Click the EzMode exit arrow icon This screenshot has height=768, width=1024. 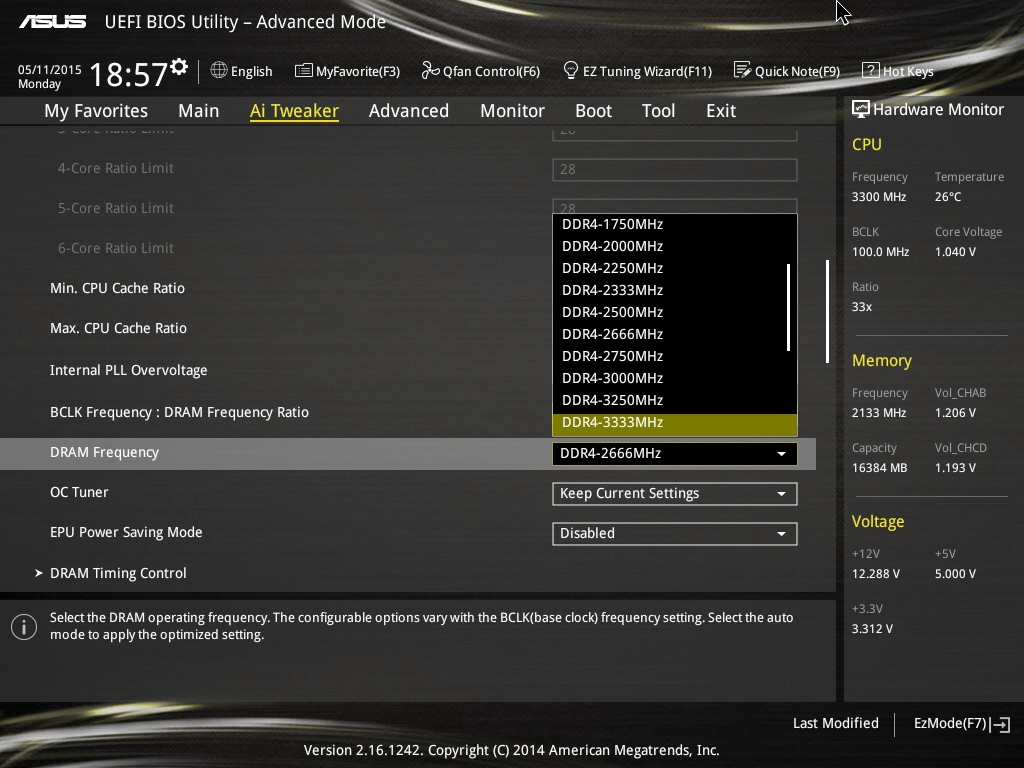pyautogui.click(x=1000, y=724)
